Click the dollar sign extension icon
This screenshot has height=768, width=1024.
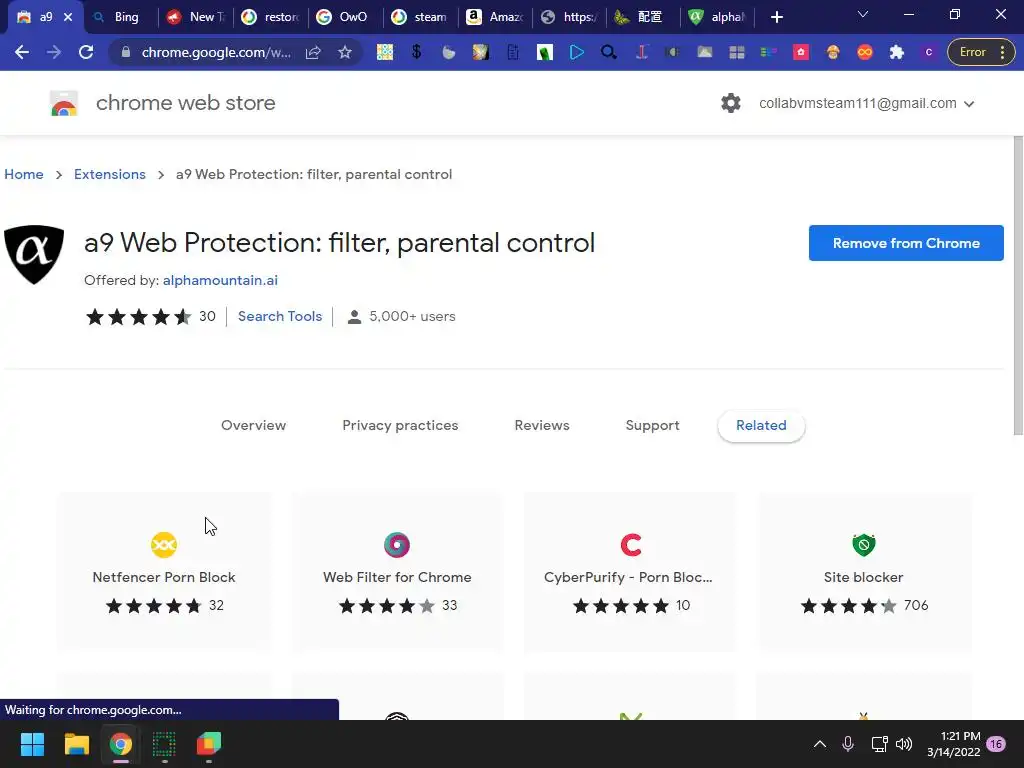pyautogui.click(x=417, y=52)
